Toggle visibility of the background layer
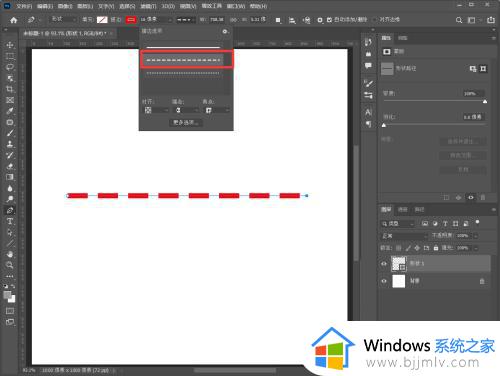The width and height of the screenshot is (500, 376). 384,281
